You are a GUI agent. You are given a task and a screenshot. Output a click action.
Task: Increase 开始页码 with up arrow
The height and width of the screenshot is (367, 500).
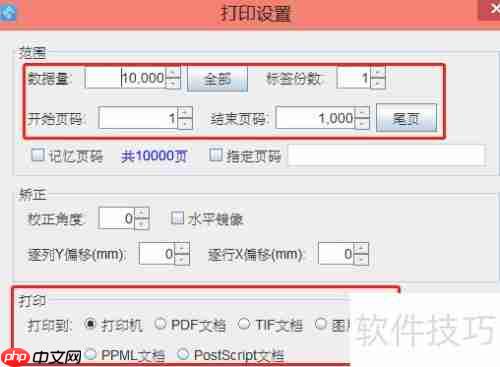[x=185, y=112]
